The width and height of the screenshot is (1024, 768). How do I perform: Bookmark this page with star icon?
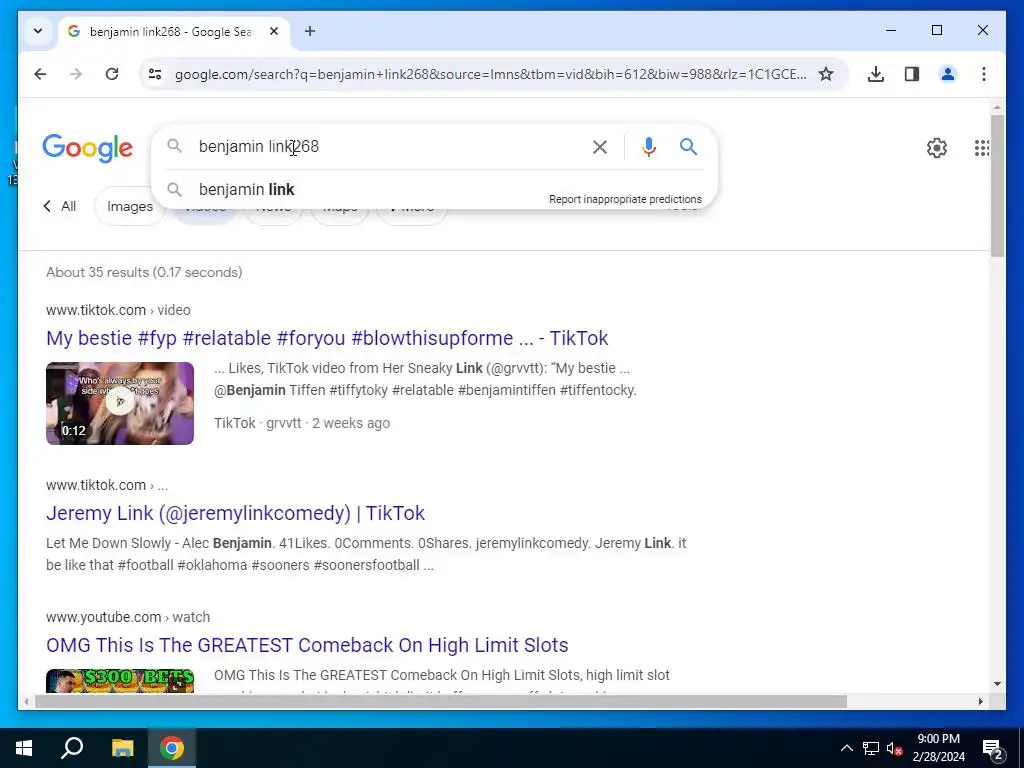click(x=826, y=74)
